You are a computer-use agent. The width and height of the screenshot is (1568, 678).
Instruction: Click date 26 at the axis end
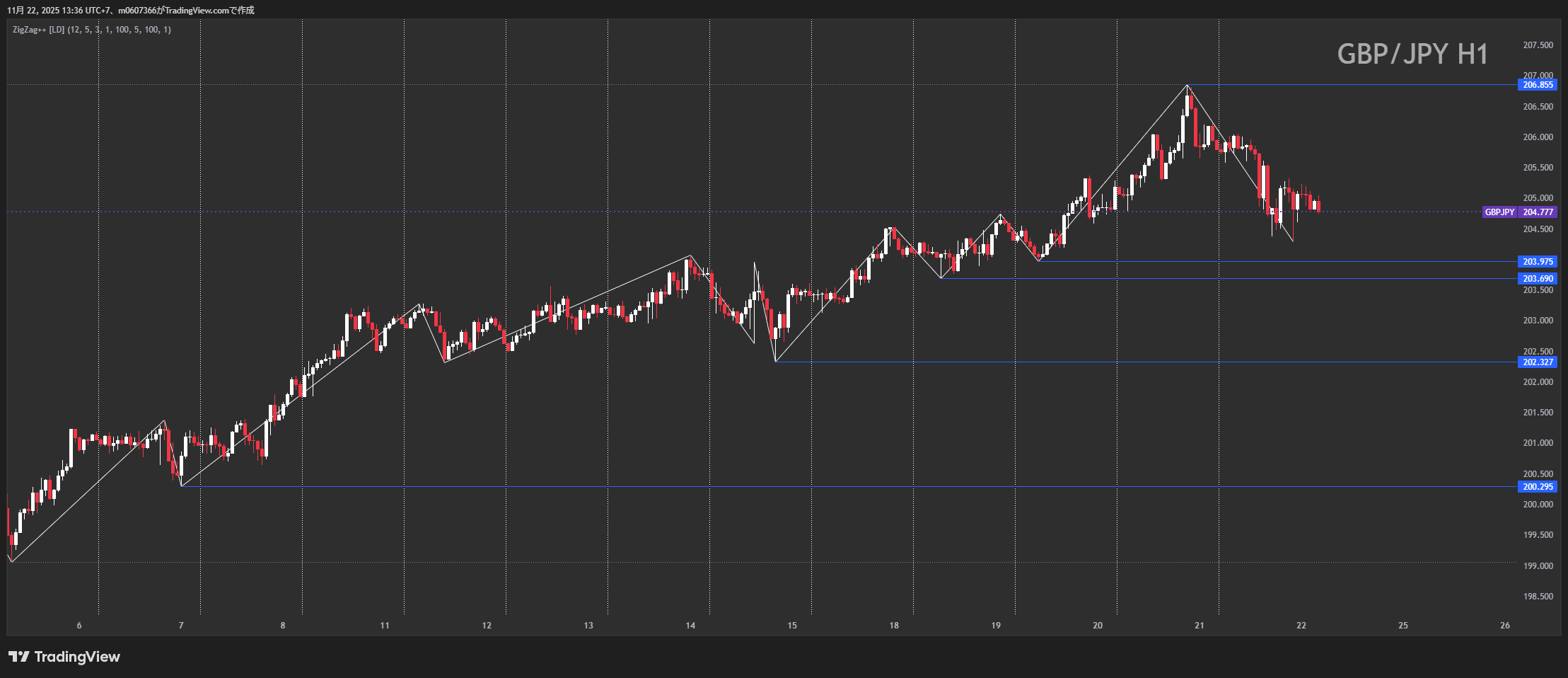click(x=1505, y=626)
